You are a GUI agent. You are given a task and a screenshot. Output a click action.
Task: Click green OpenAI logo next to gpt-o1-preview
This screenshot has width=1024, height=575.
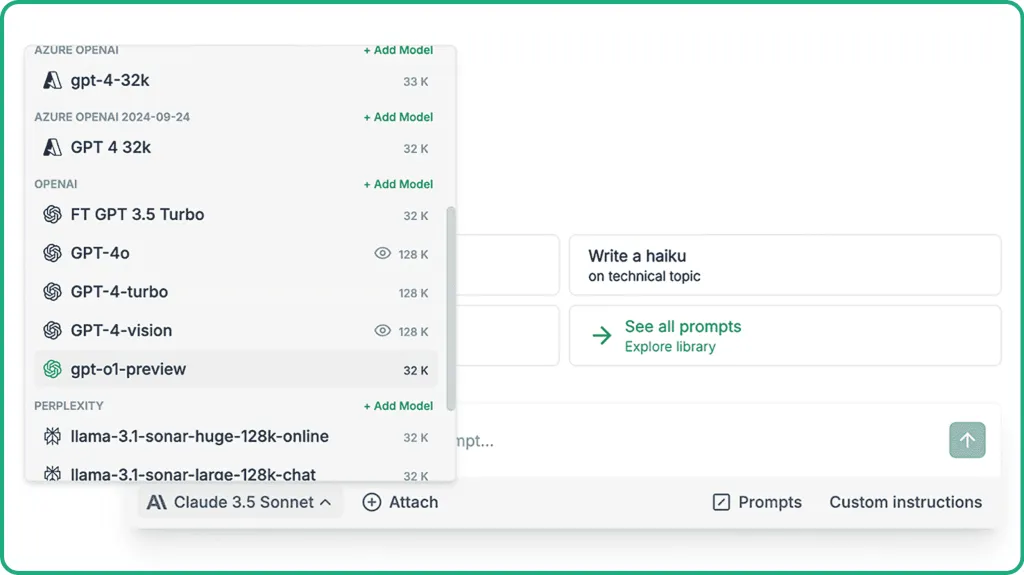52,369
